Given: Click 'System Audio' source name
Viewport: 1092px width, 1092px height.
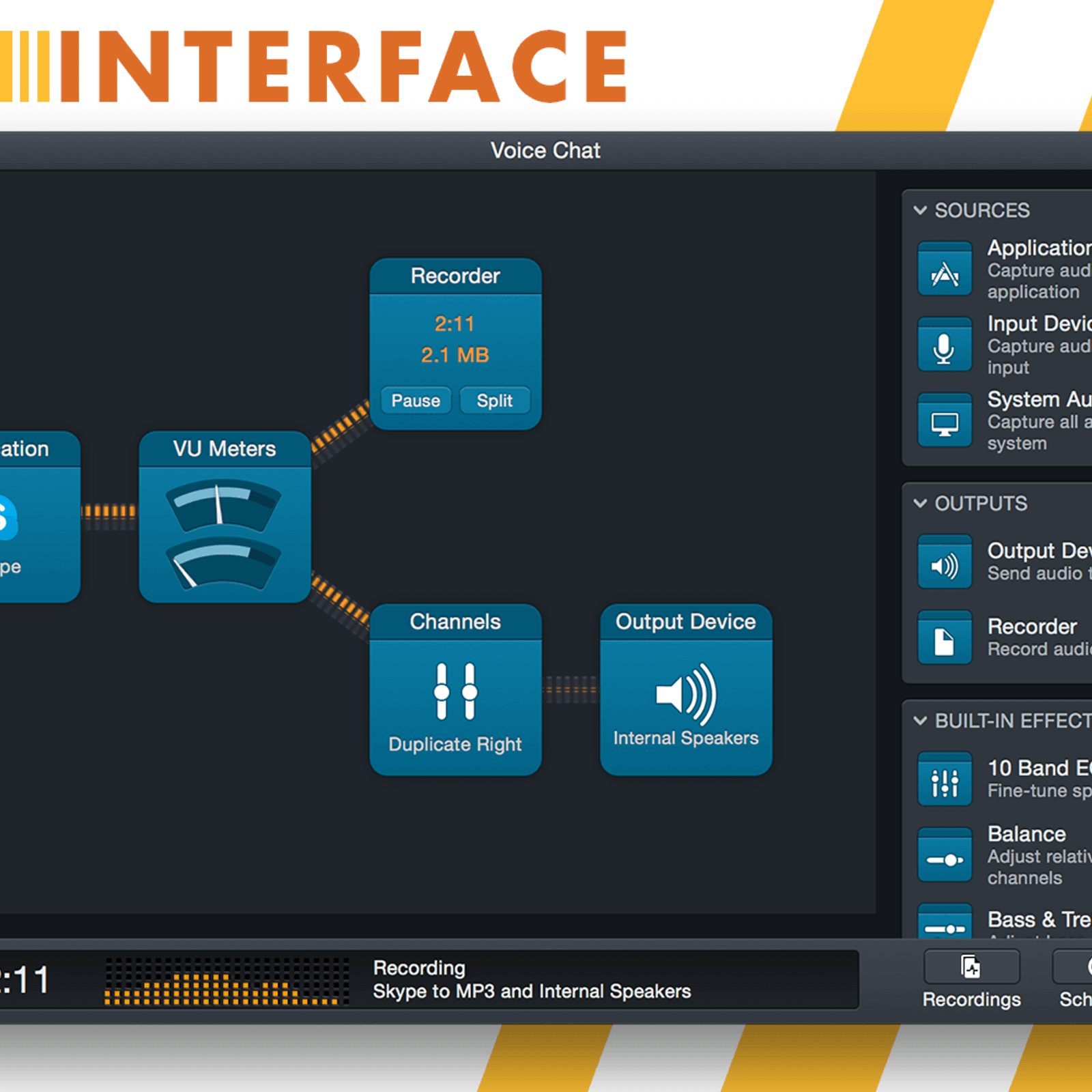Looking at the screenshot, I should 1039,399.
